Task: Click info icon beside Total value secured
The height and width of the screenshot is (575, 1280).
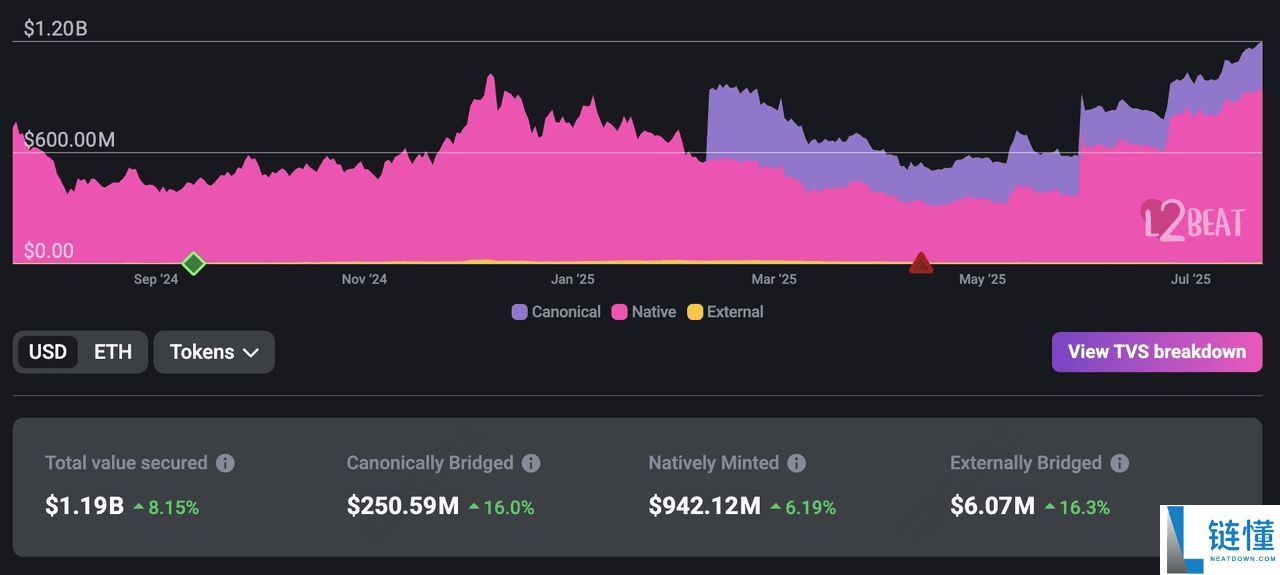Action: (226, 463)
